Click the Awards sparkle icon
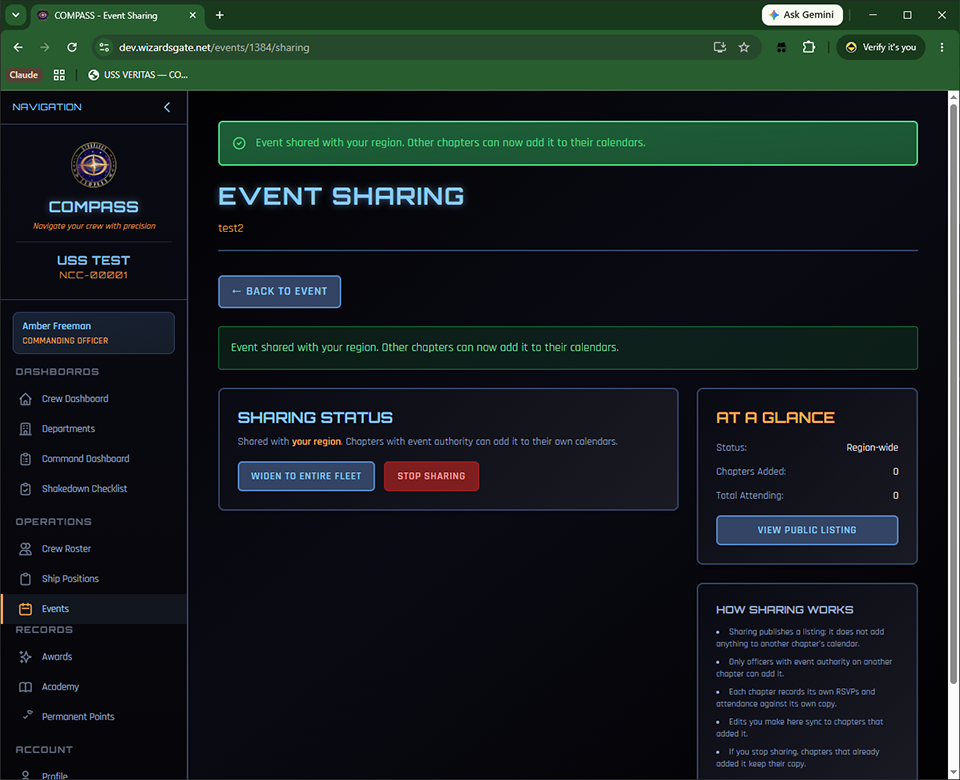The height and width of the screenshot is (780, 960). [25, 657]
